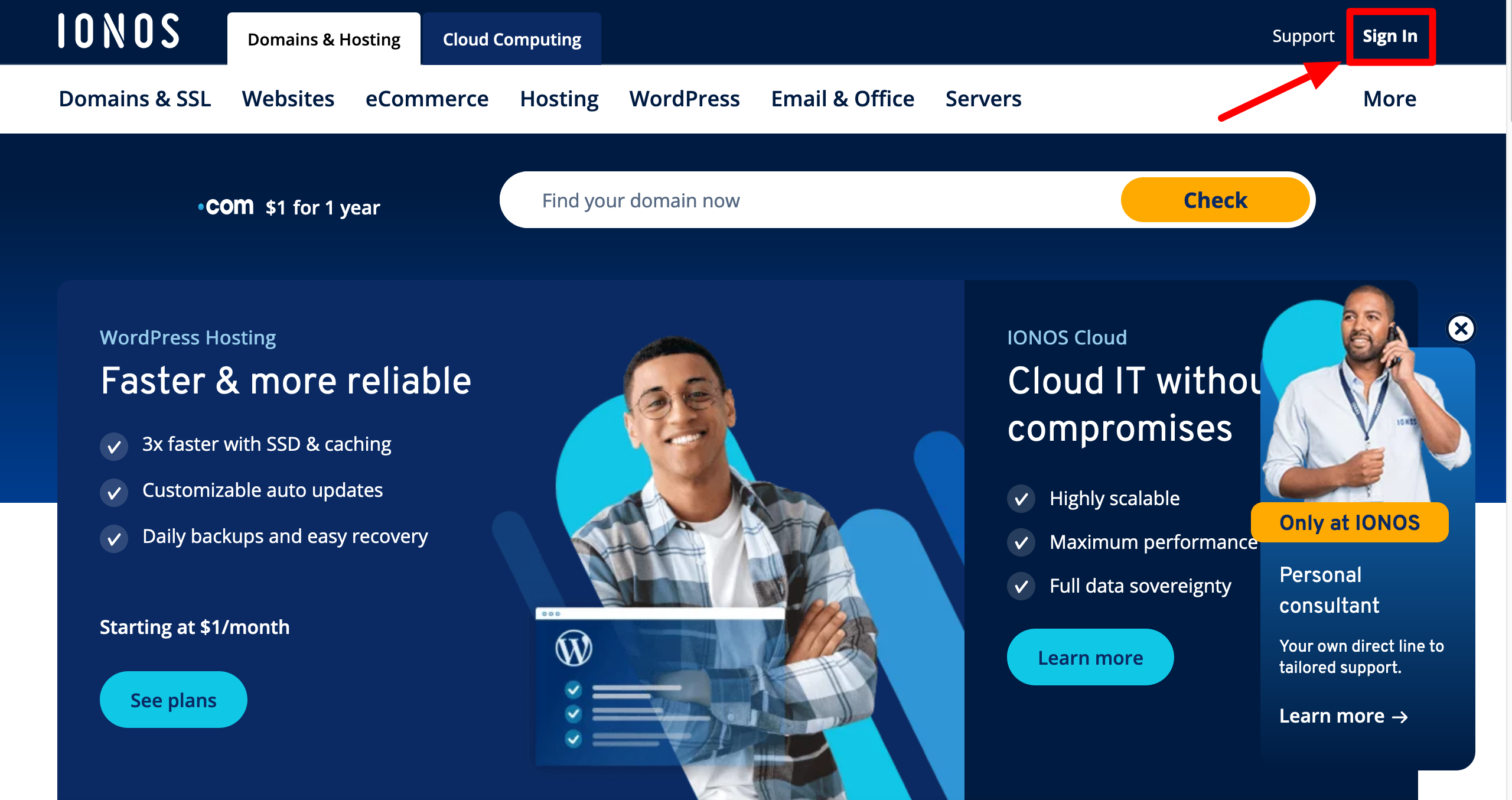Click the Highly scalable text
This screenshot has height=800, width=1512.
click(x=1115, y=499)
